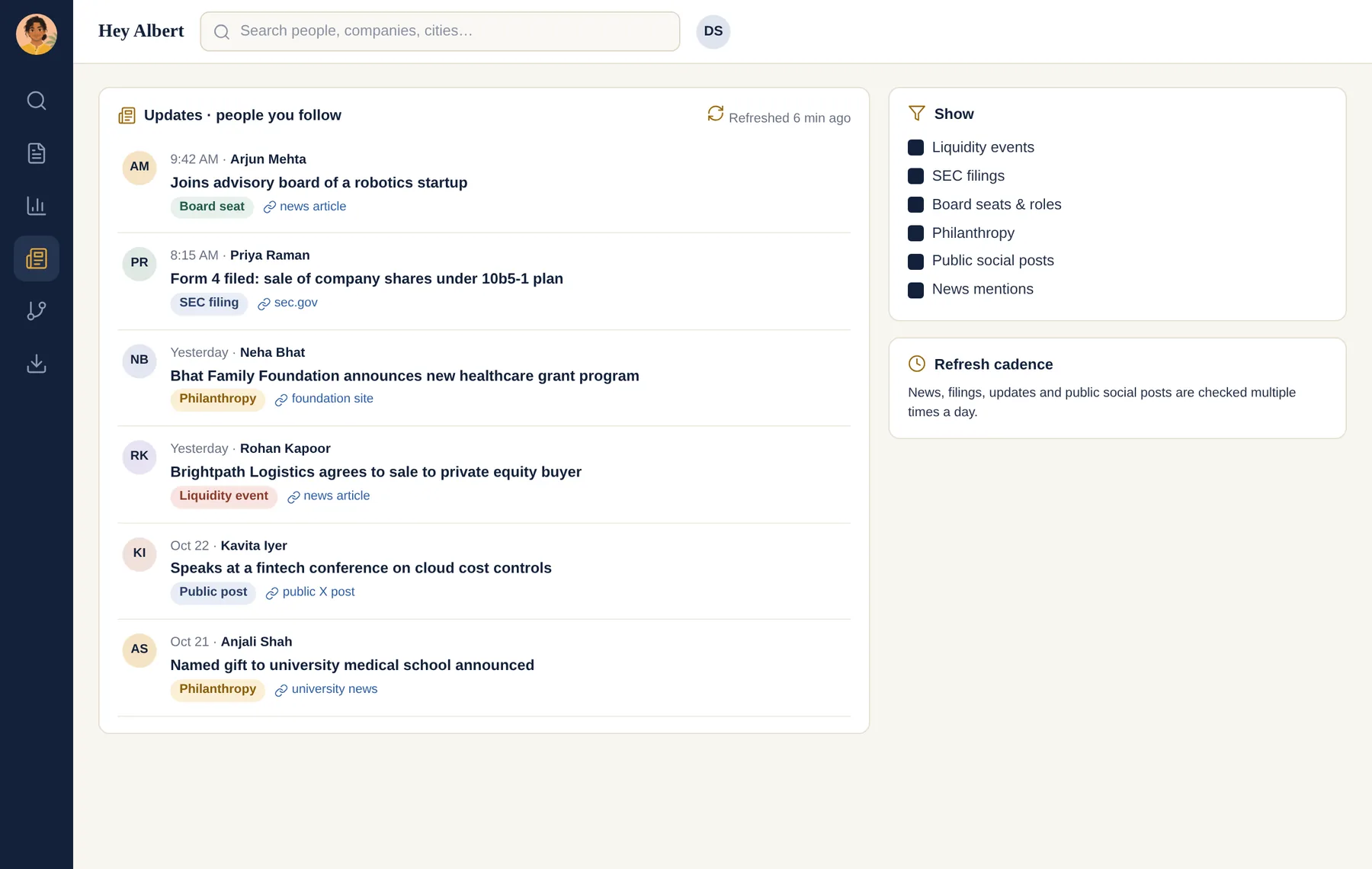Click 'Form 4 filed: sale of company shares' headline
1372x869 pixels.
pyautogui.click(x=367, y=279)
